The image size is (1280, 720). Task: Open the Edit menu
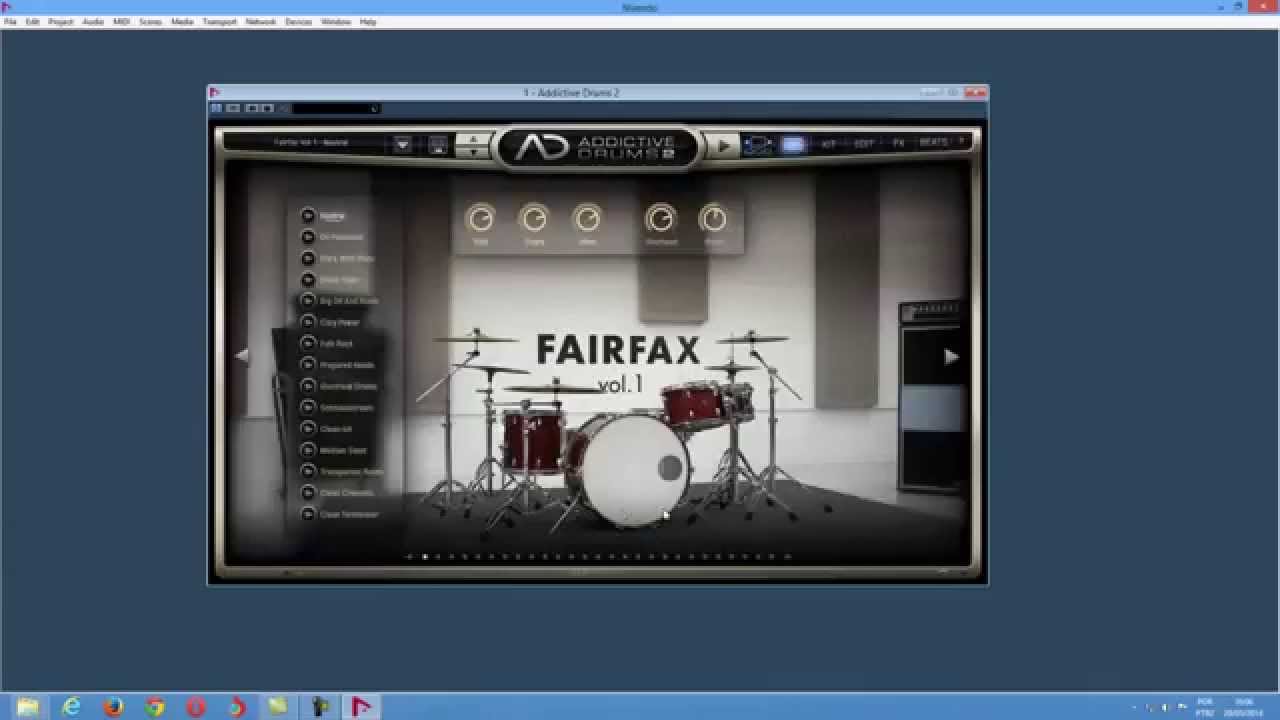[33, 21]
